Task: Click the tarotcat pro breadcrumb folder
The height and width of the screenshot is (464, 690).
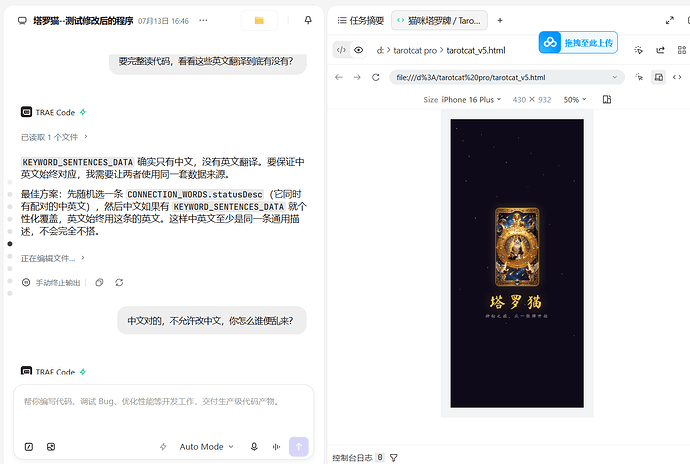Action: point(415,51)
